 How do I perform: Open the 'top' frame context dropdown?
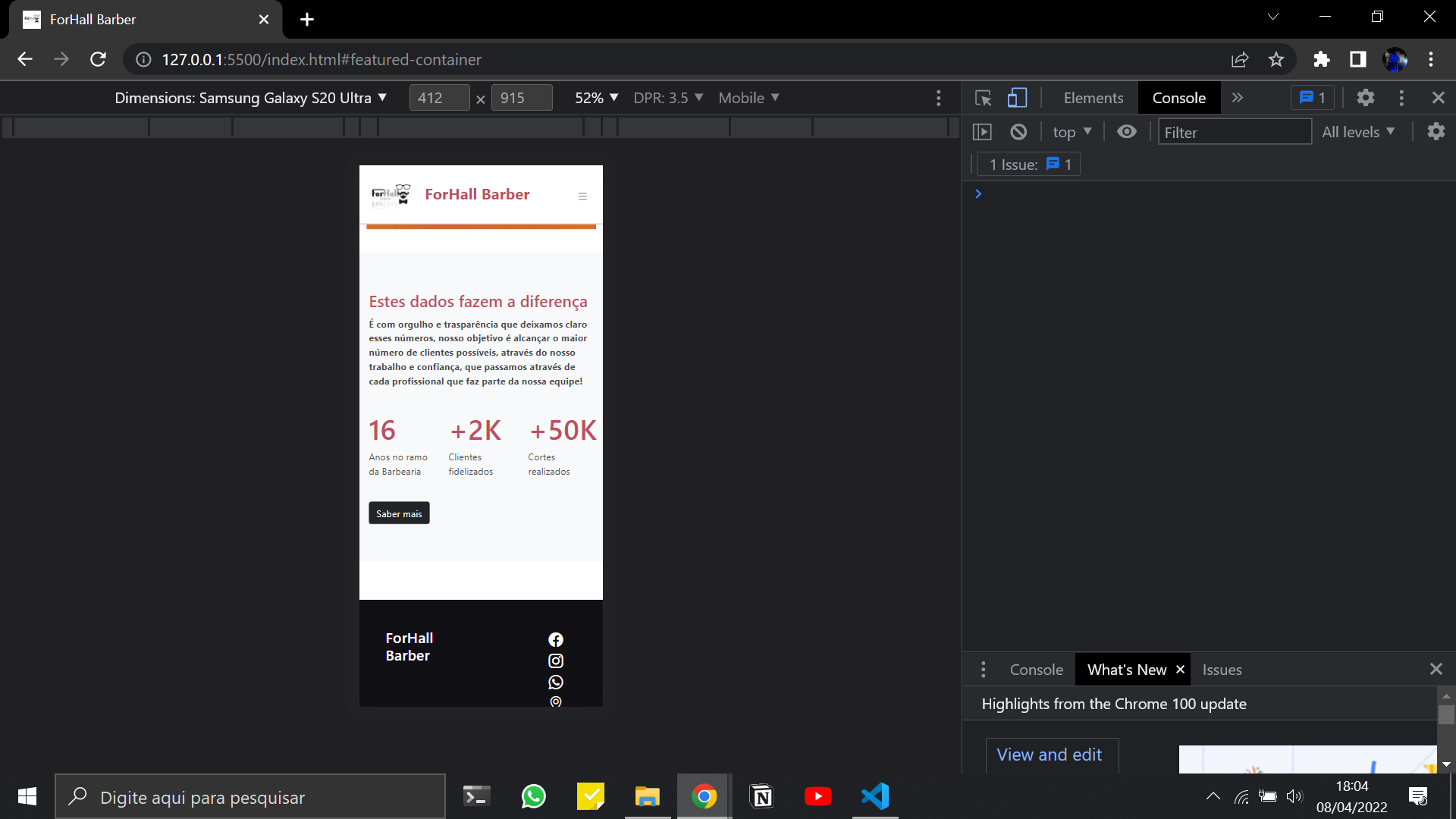(1071, 131)
